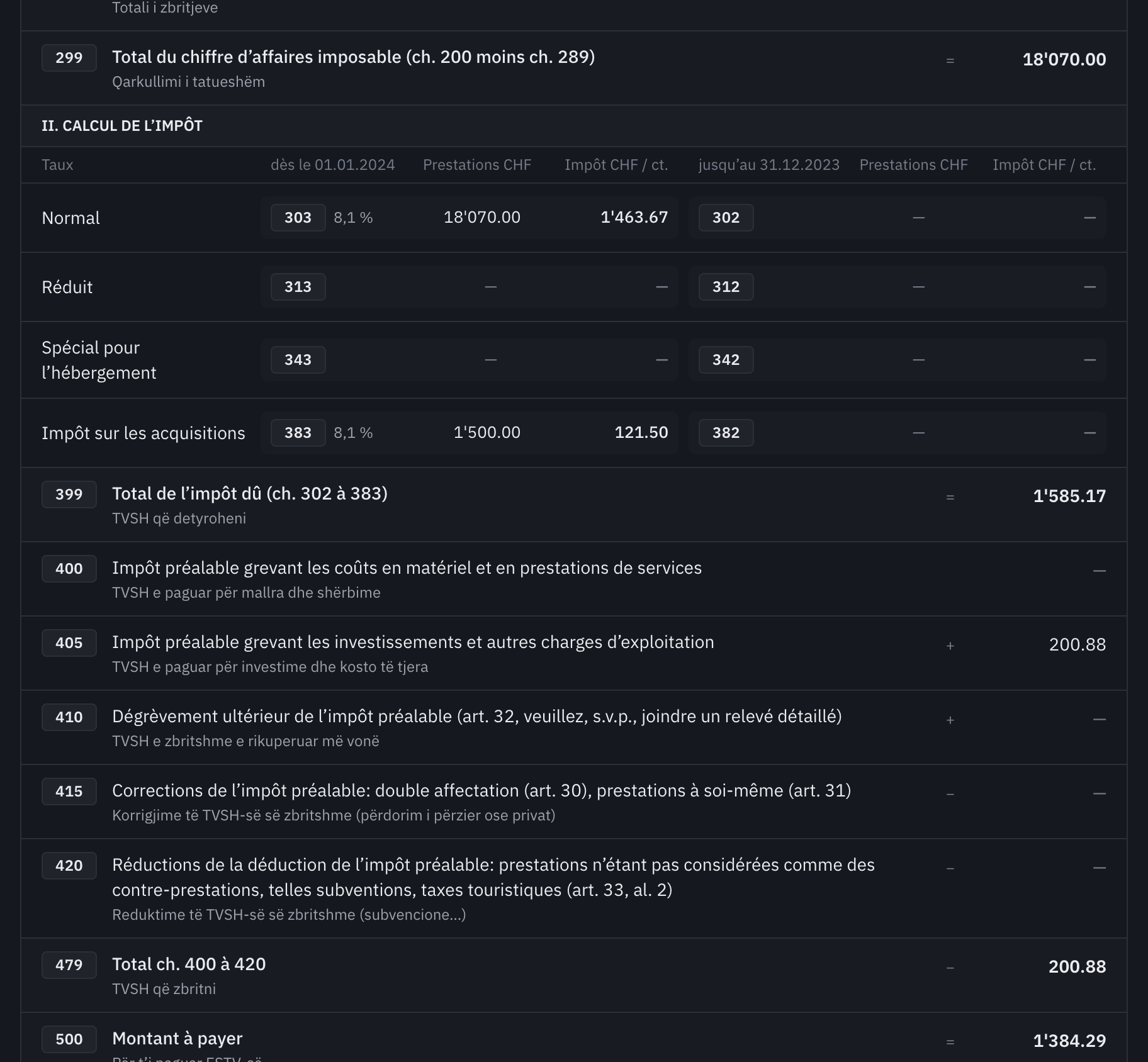The image size is (1148, 1062).
Task: Select the 479 total deductions badge
Action: pos(69,965)
